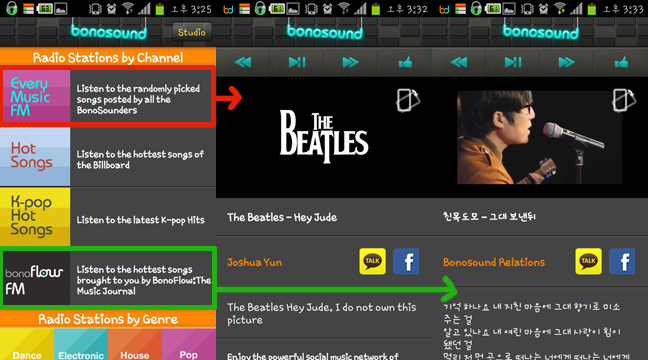The width and height of the screenshot is (648, 360).
Task: Click 'The Beatles – Hey Jude' title
Action: (282, 217)
